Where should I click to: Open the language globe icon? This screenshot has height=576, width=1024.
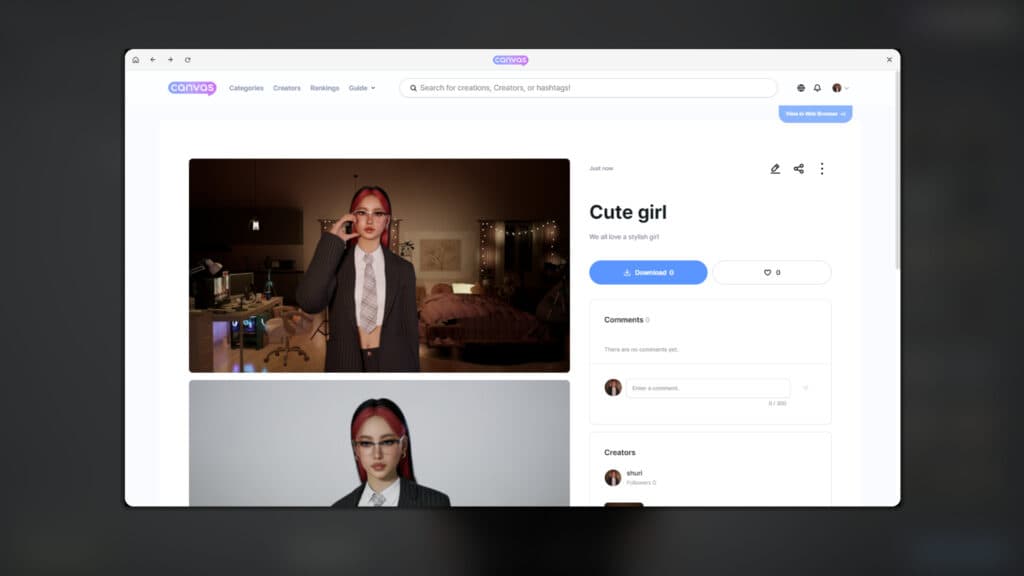tap(801, 88)
